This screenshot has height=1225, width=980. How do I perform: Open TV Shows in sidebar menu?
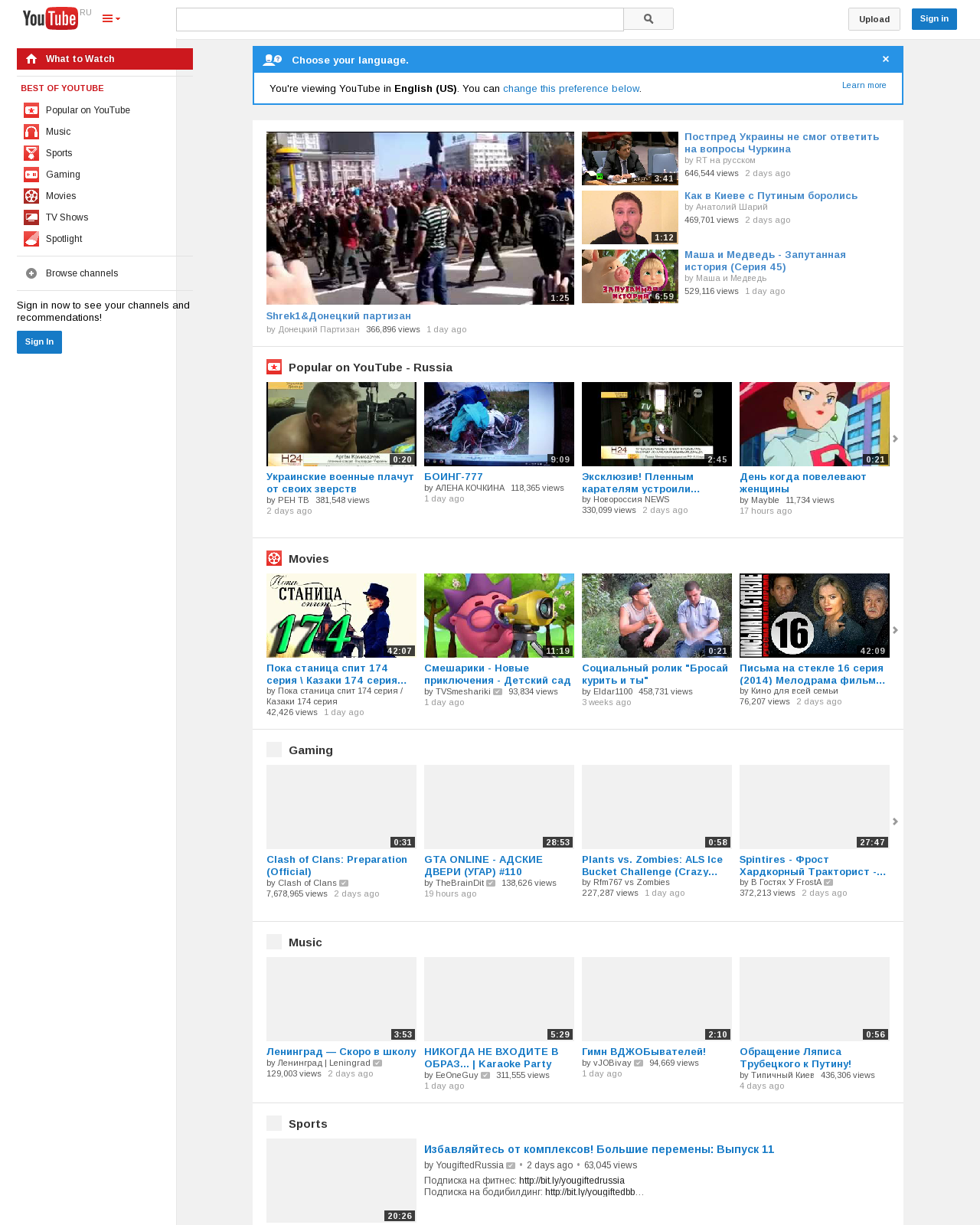click(x=67, y=217)
